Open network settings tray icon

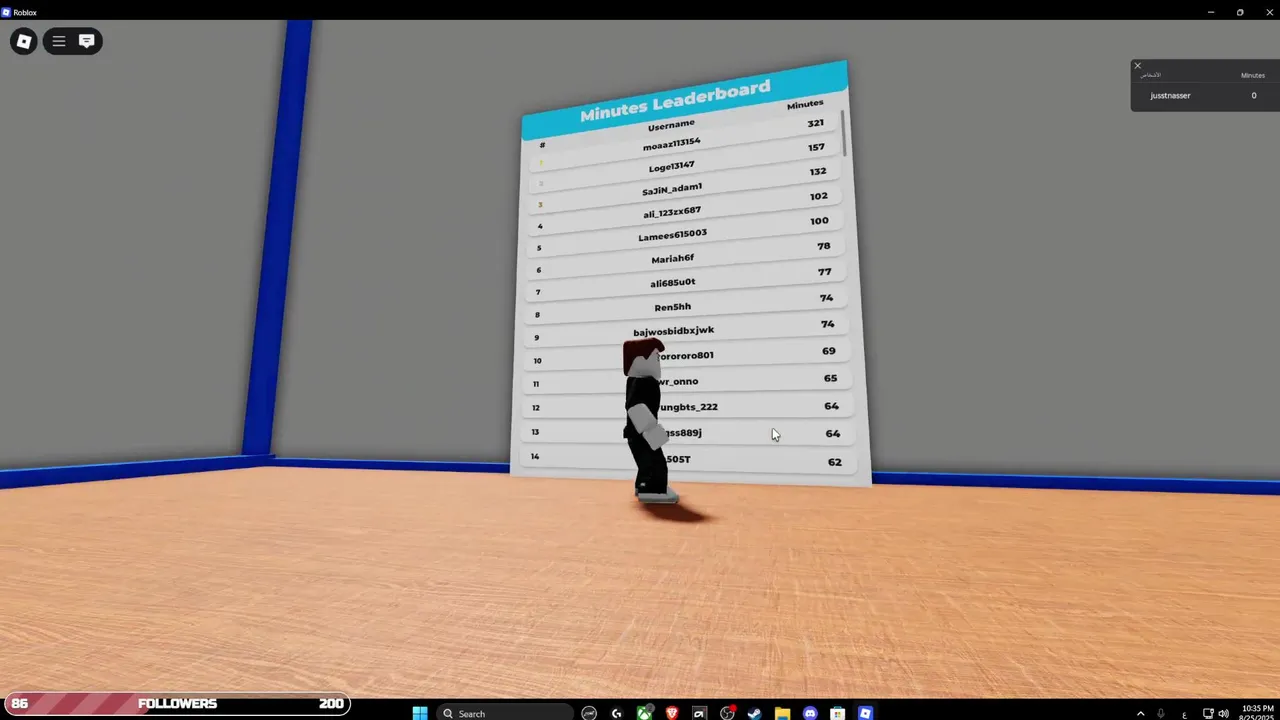pyautogui.click(x=1208, y=713)
